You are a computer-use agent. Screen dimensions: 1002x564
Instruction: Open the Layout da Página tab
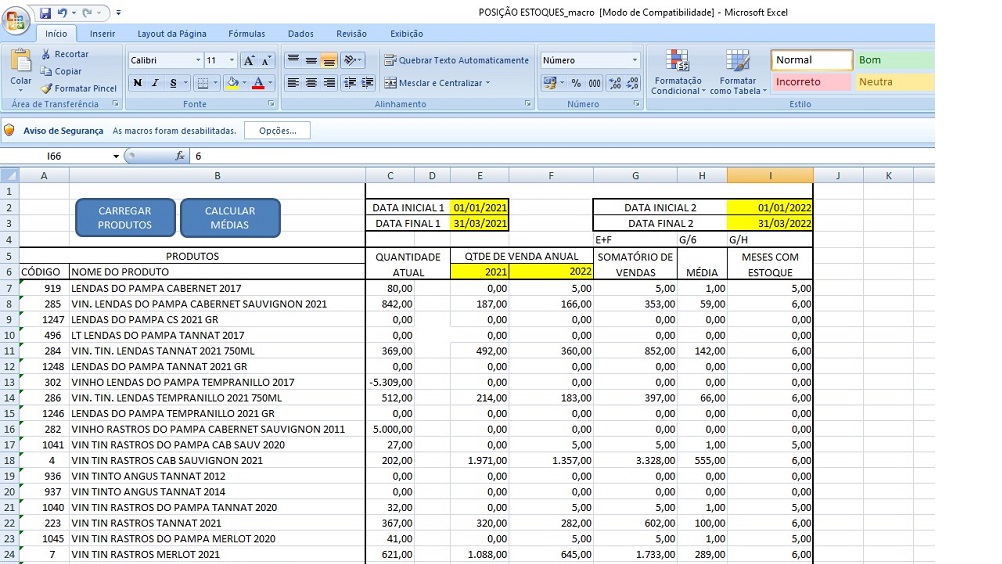[171, 34]
